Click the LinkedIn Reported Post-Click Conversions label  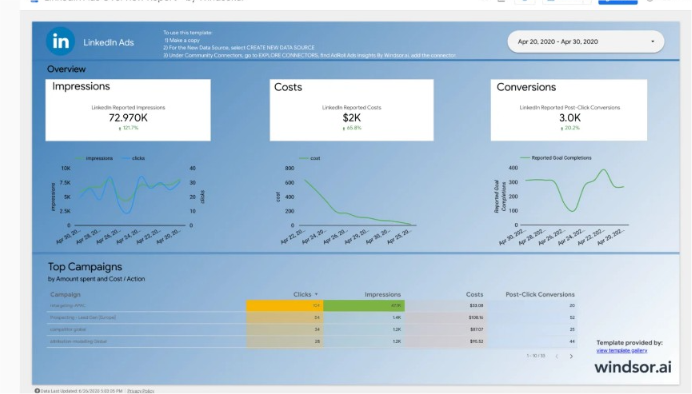tap(570, 108)
